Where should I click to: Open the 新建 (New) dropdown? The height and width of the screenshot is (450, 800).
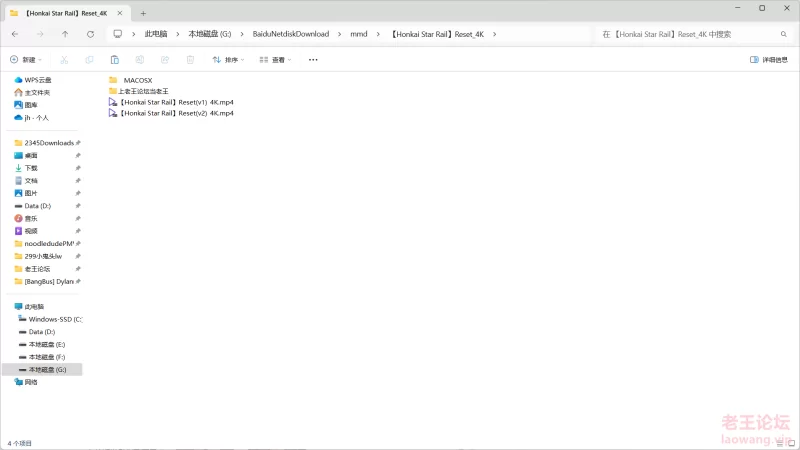[x=26, y=60]
